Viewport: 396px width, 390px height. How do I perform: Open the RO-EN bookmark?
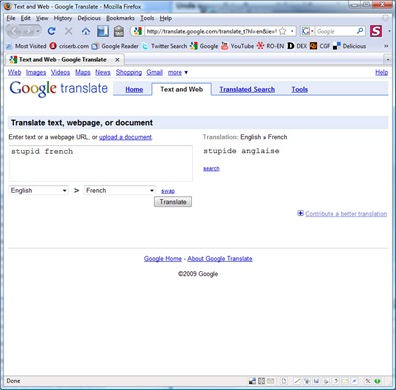270,46
